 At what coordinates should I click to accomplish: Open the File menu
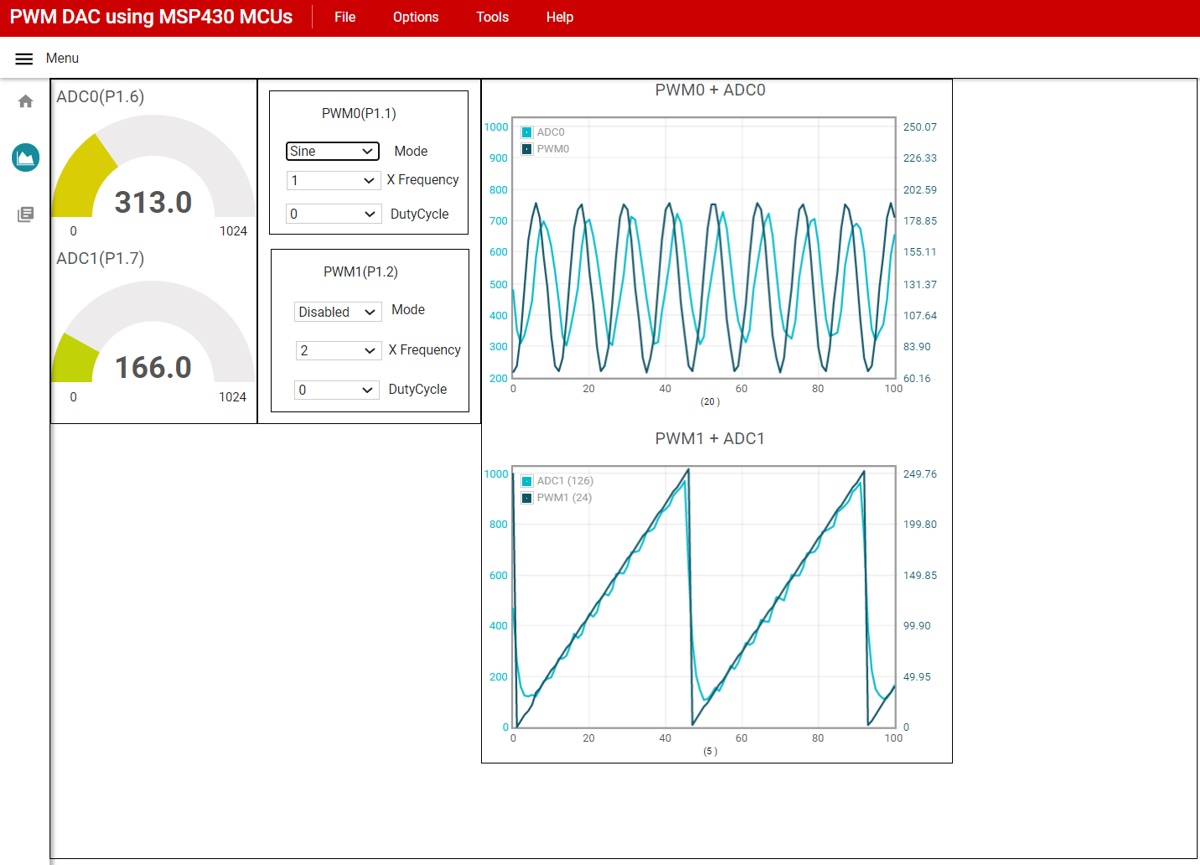(345, 17)
